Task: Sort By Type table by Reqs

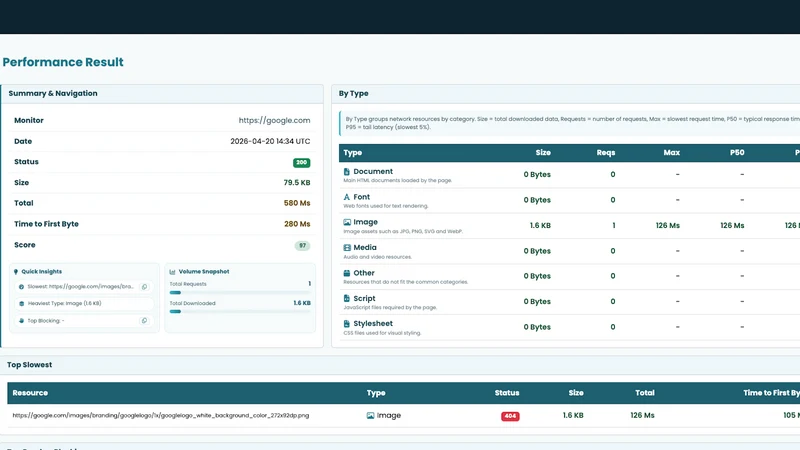Action: pos(606,153)
